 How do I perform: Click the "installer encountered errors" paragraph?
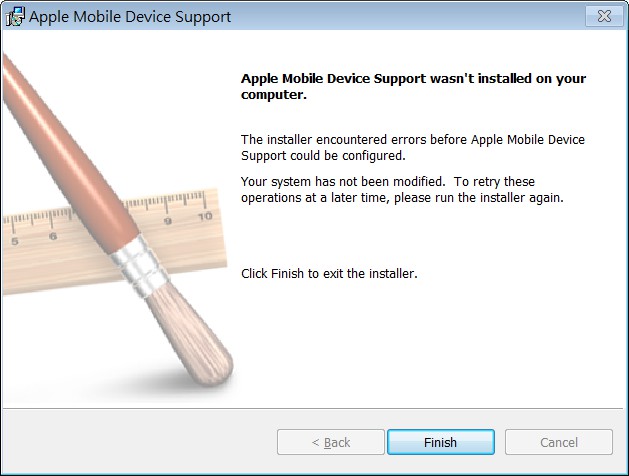(413, 139)
